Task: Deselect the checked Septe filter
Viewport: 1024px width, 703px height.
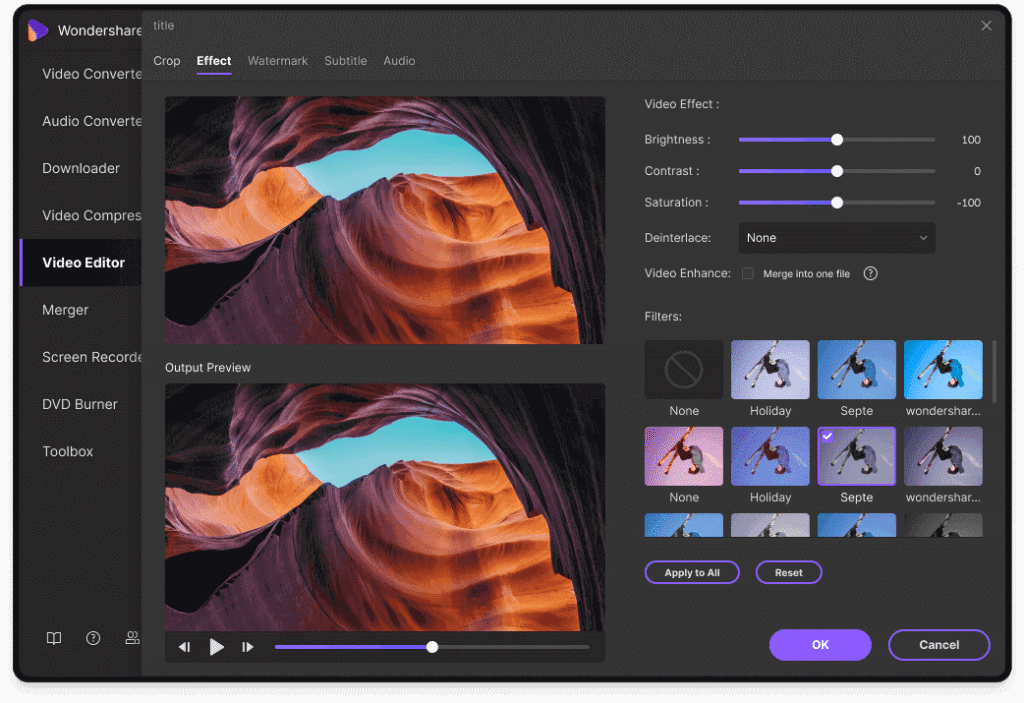Action: (x=856, y=455)
